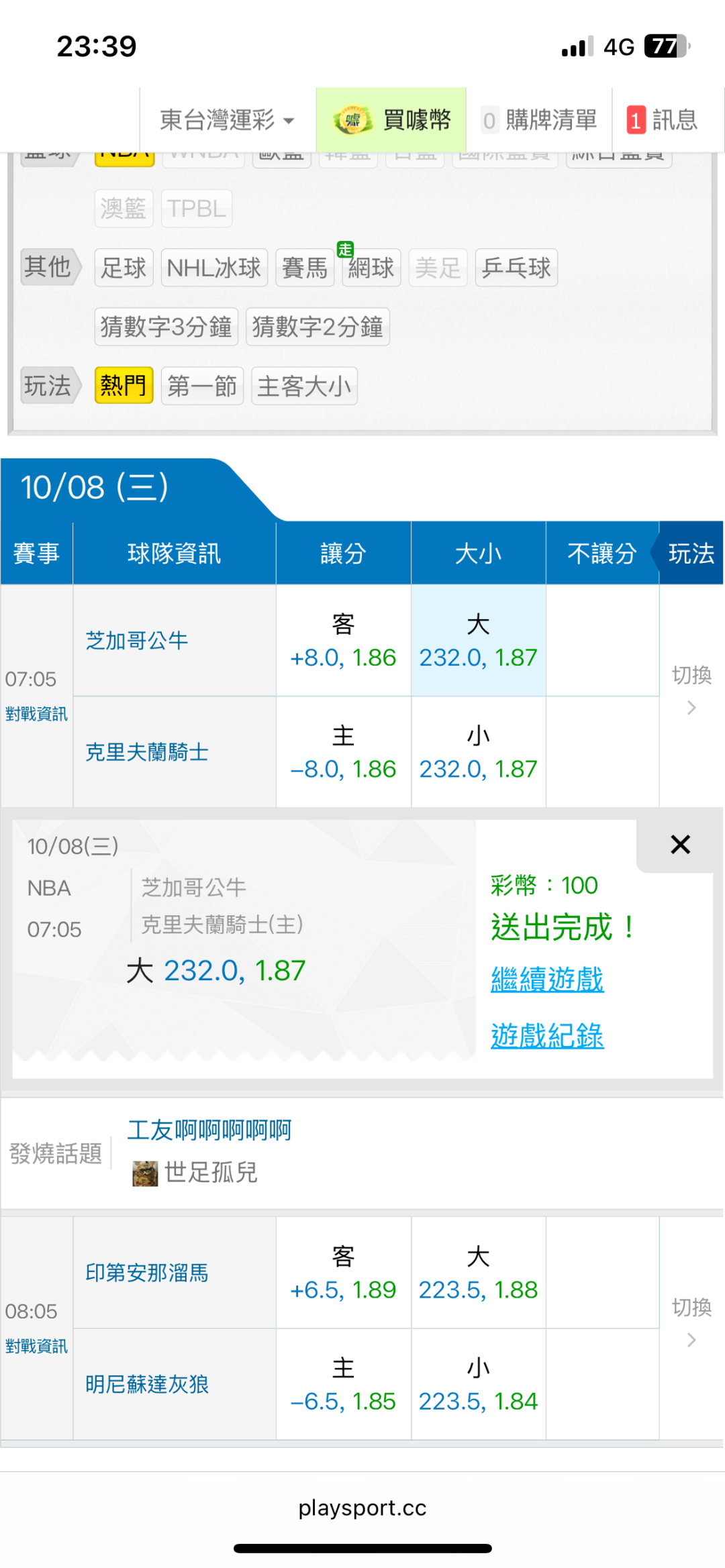725x1568 pixels.
Task: Select the 熱門 play type
Action: pyautogui.click(x=124, y=386)
